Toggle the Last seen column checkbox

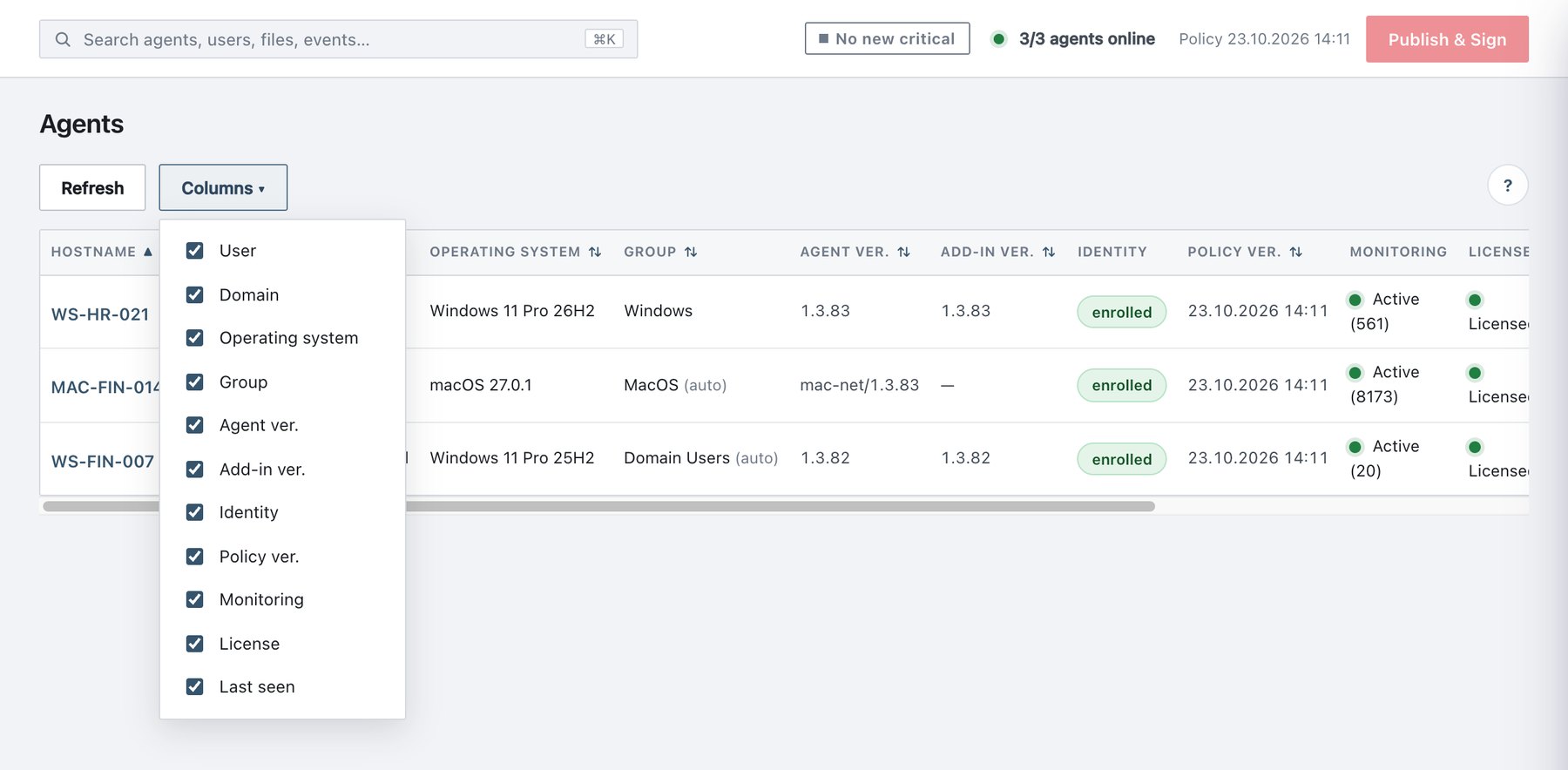(195, 686)
